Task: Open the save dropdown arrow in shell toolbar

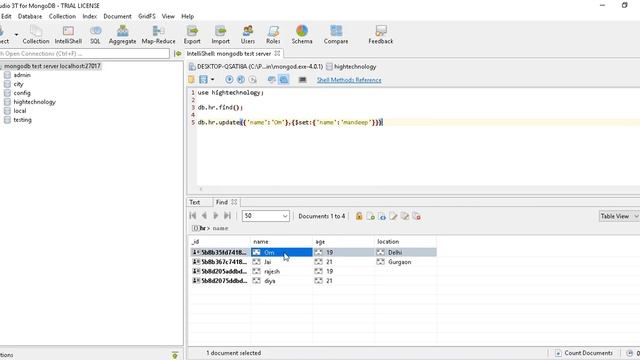Action: pyautogui.click(x=212, y=80)
